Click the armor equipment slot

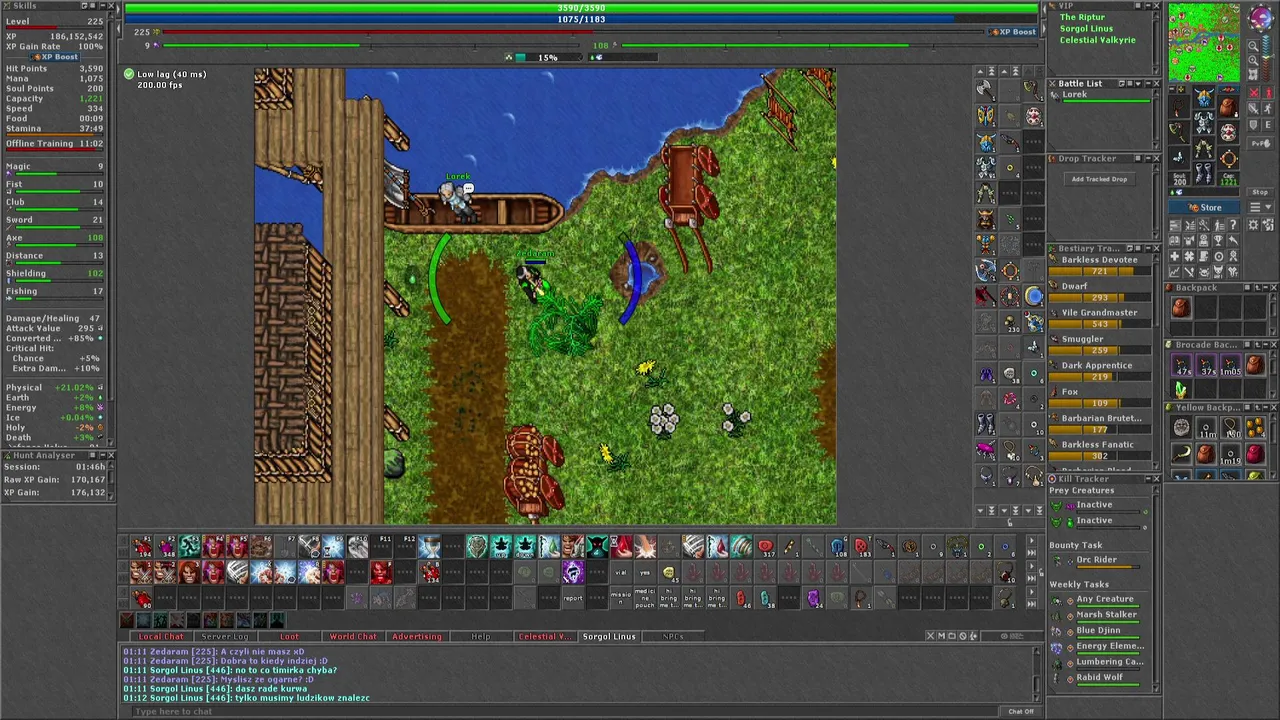[1204, 122]
